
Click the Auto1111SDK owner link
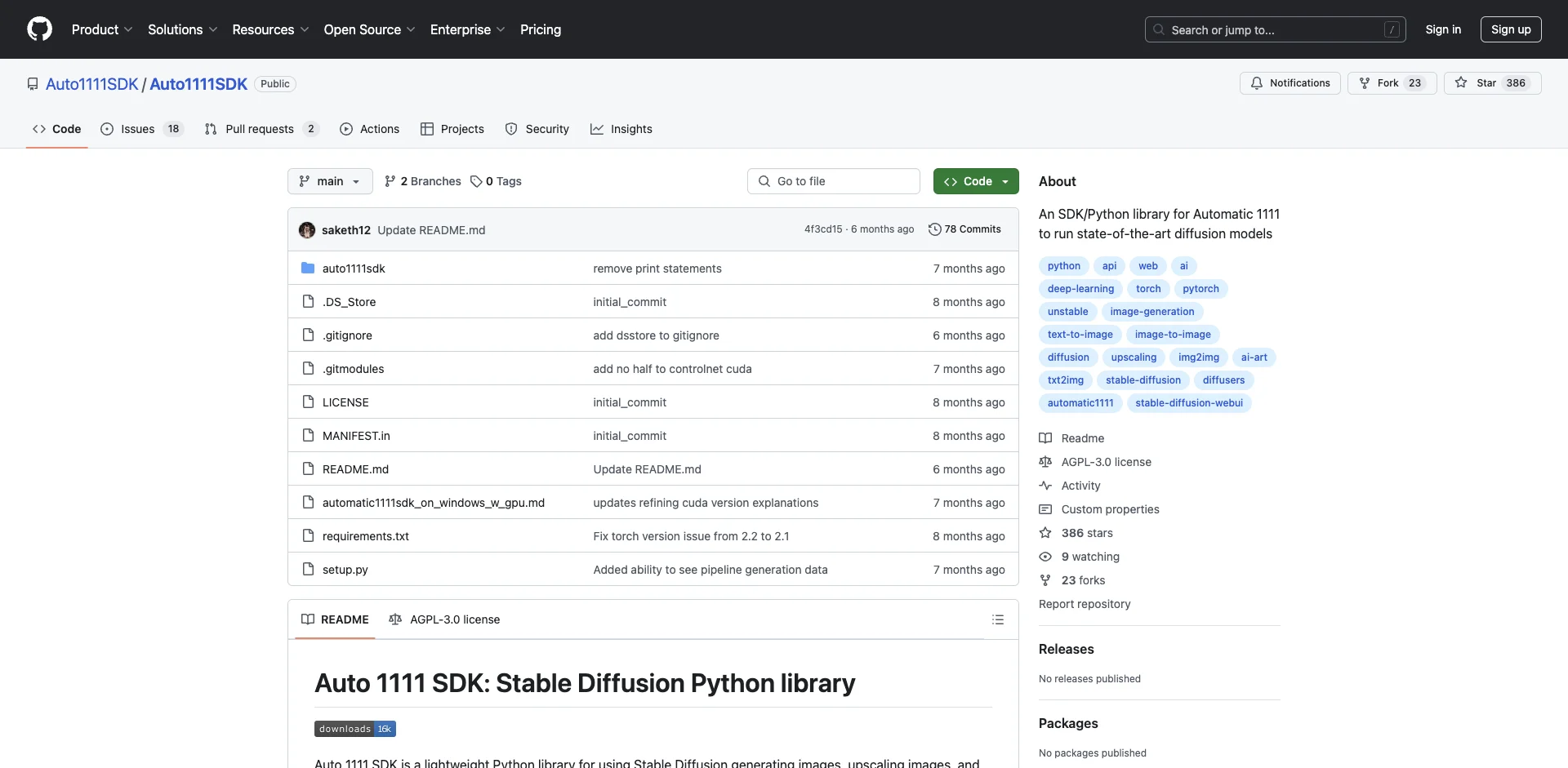[92, 84]
